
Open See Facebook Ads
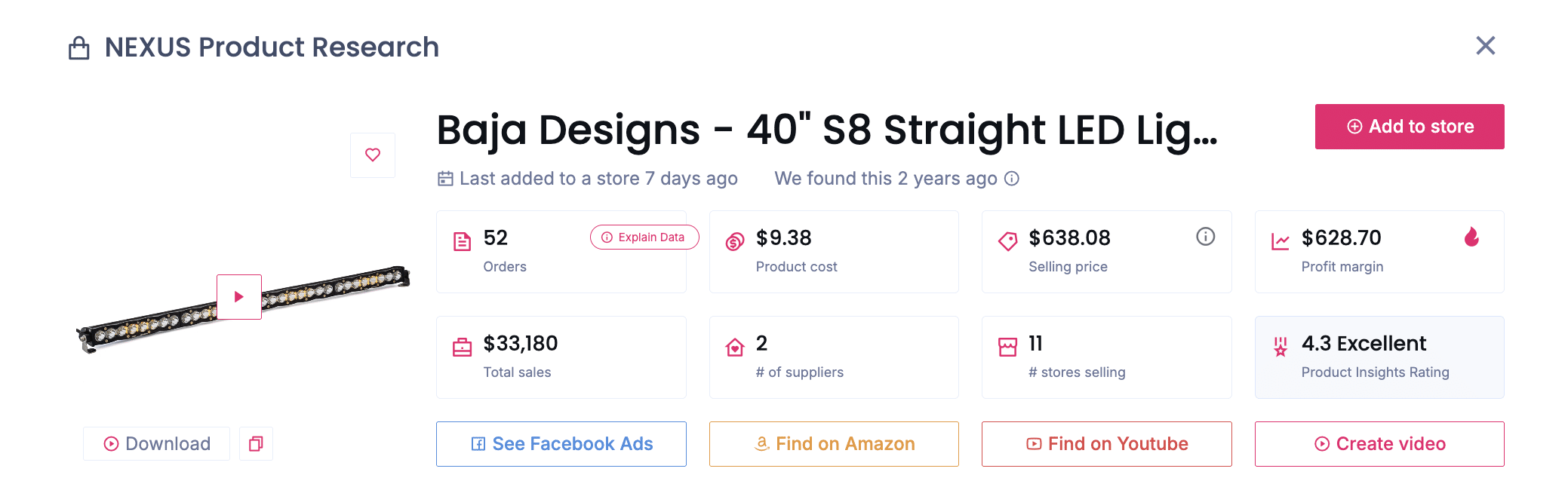(x=561, y=444)
